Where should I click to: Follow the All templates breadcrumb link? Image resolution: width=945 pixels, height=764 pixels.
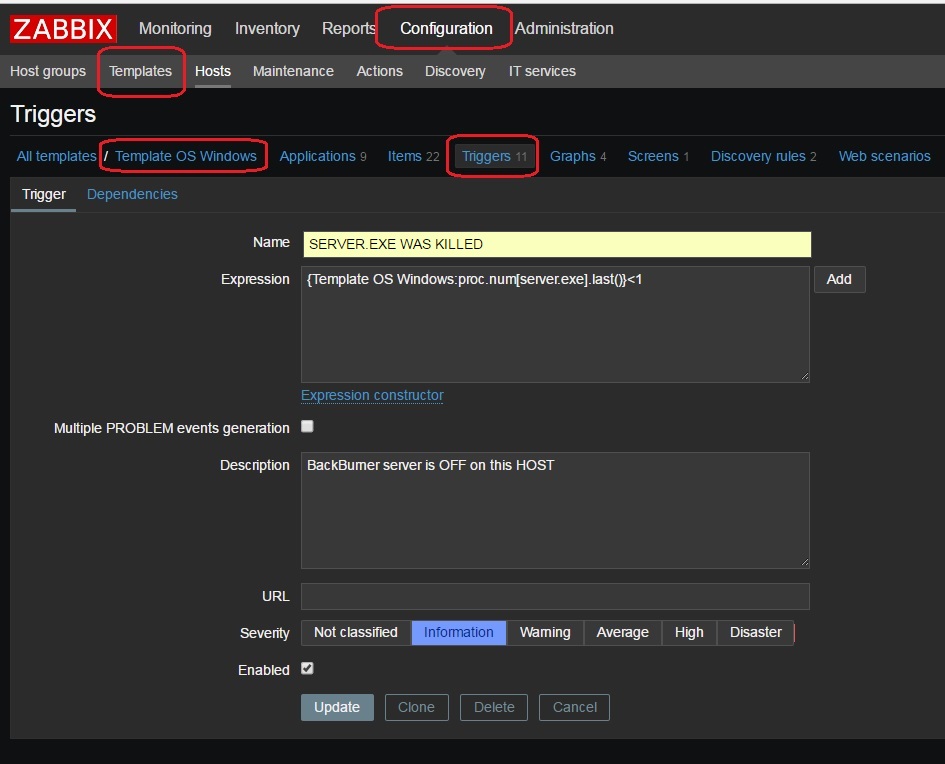click(57, 156)
